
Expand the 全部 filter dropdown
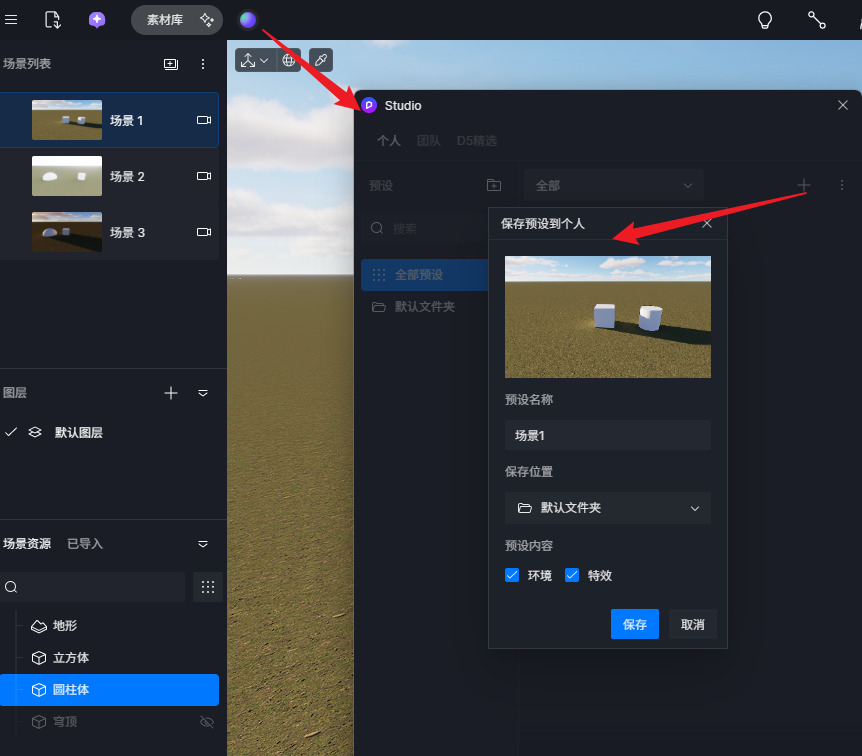point(613,185)
